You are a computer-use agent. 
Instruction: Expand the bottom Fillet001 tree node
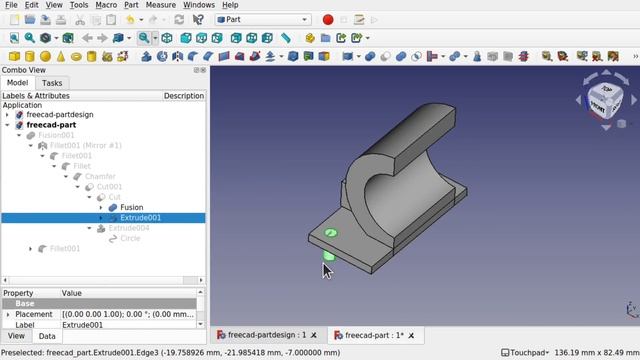31,249
